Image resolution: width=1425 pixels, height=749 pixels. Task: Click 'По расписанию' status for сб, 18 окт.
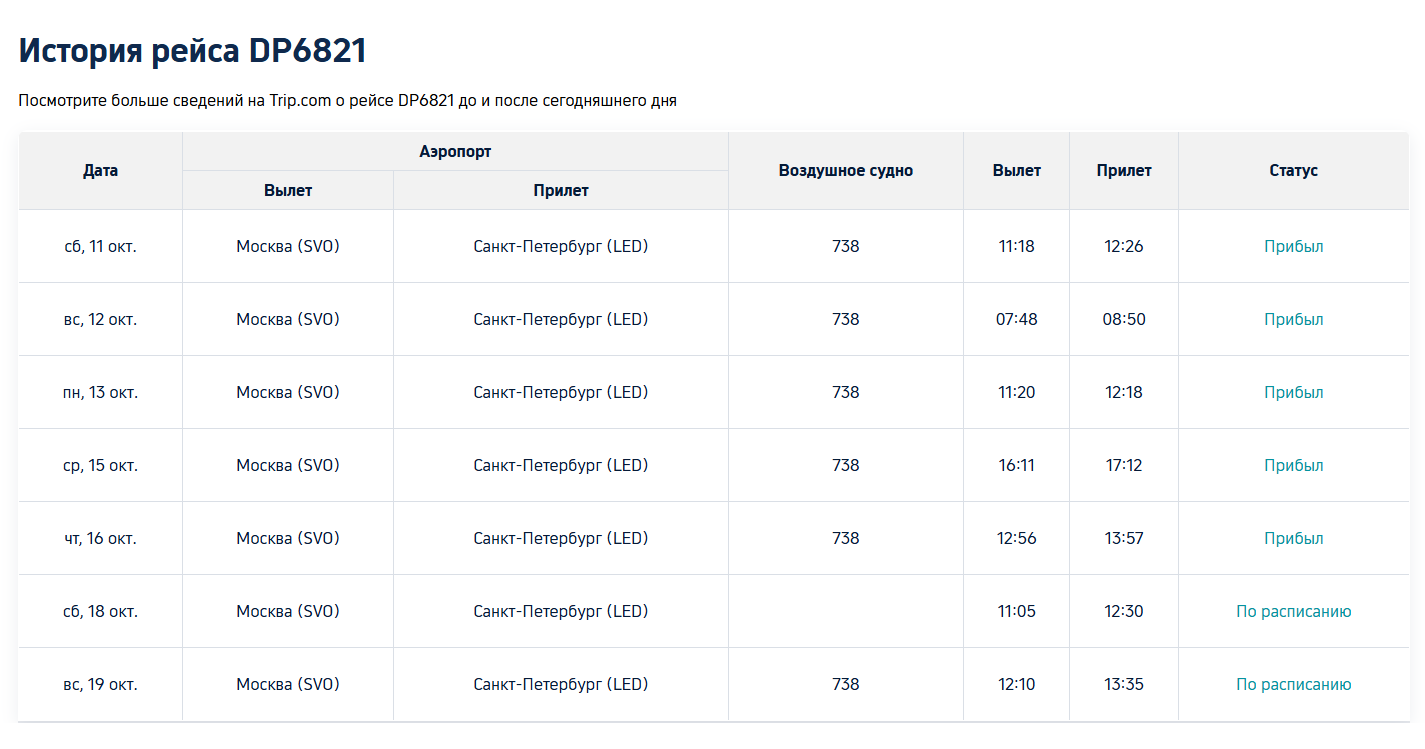click(1293, 611)
